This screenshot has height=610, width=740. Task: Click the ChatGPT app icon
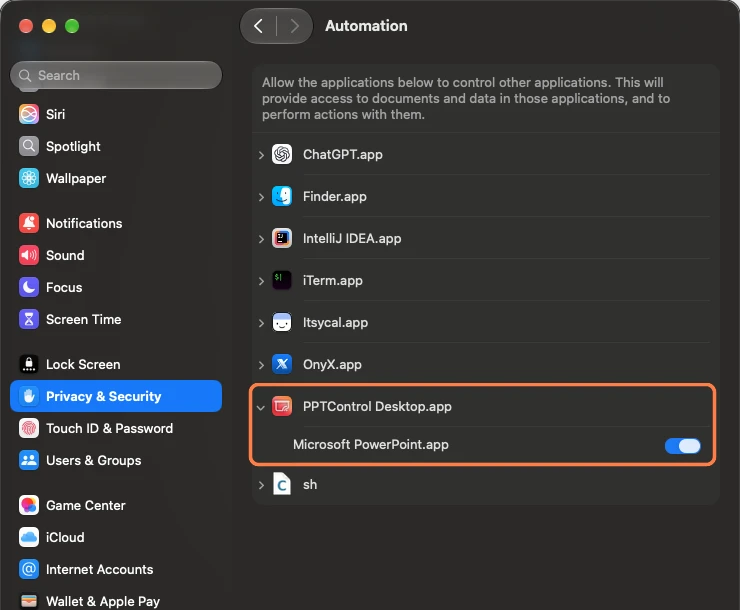click(x=282, y=154)
